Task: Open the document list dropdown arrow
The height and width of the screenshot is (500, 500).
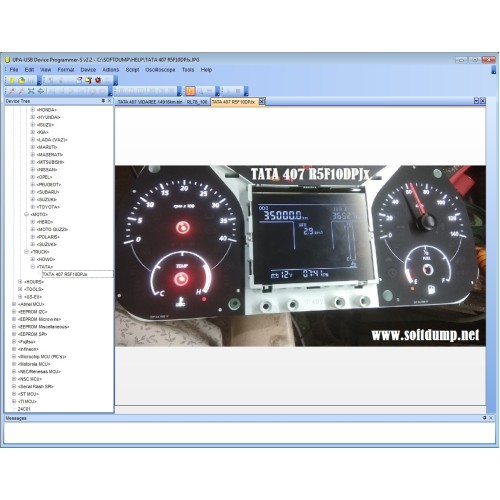Action: pos(476,101)
